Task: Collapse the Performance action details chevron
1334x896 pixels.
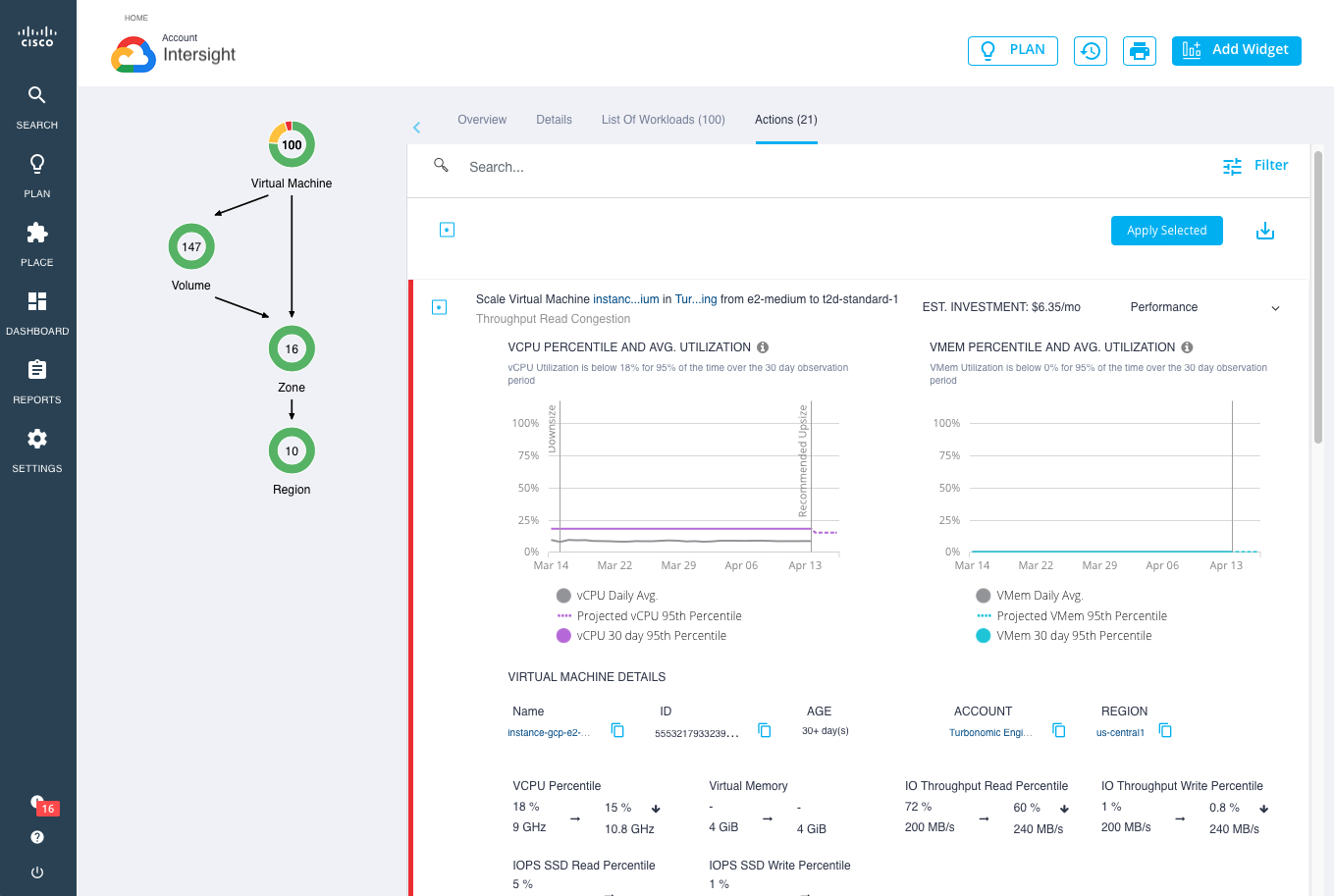Action: click(x=1275, y=308)
